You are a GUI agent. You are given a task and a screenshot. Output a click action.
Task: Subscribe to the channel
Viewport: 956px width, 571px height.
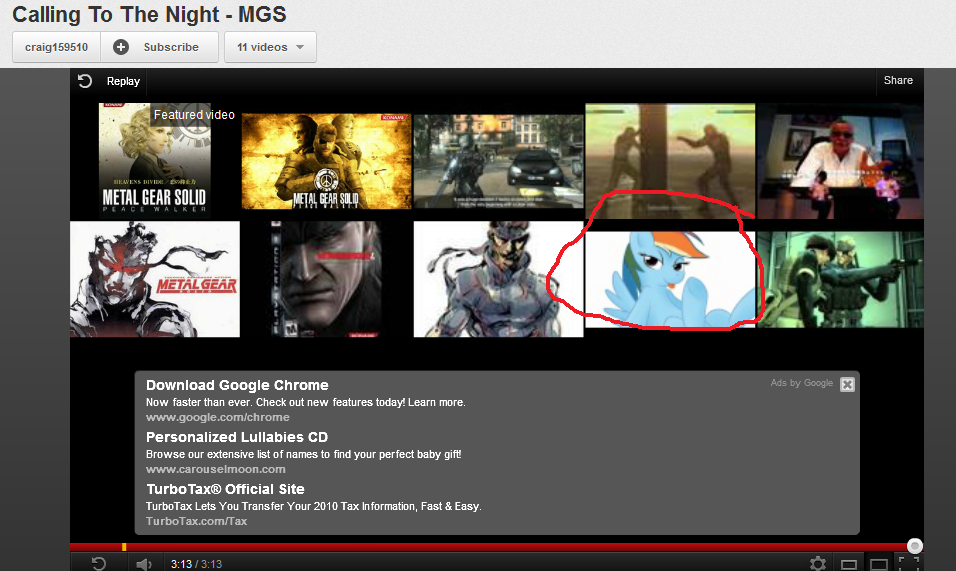click(160, 47)
